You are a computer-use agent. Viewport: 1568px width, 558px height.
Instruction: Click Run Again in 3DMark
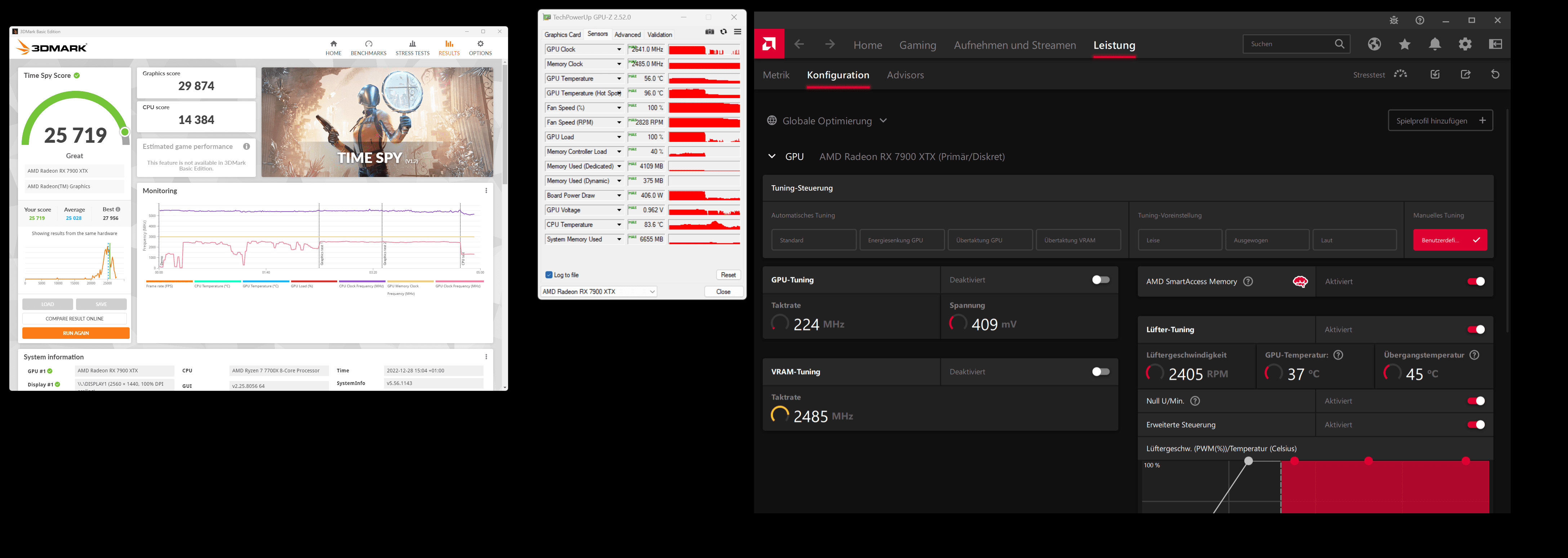(x=75, y=333)
